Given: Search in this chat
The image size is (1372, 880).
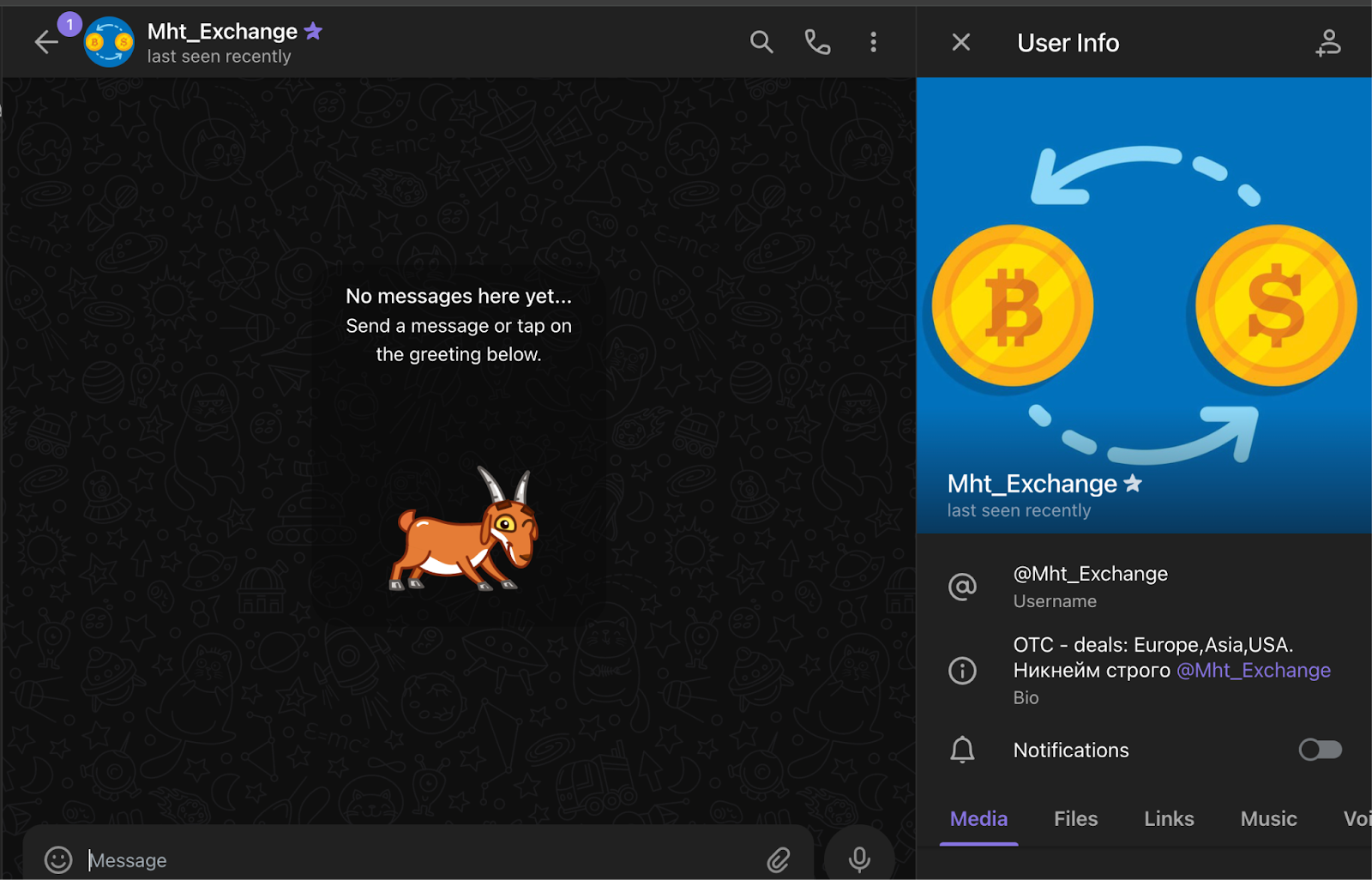Looking at the screenshot, I should 761,42.
